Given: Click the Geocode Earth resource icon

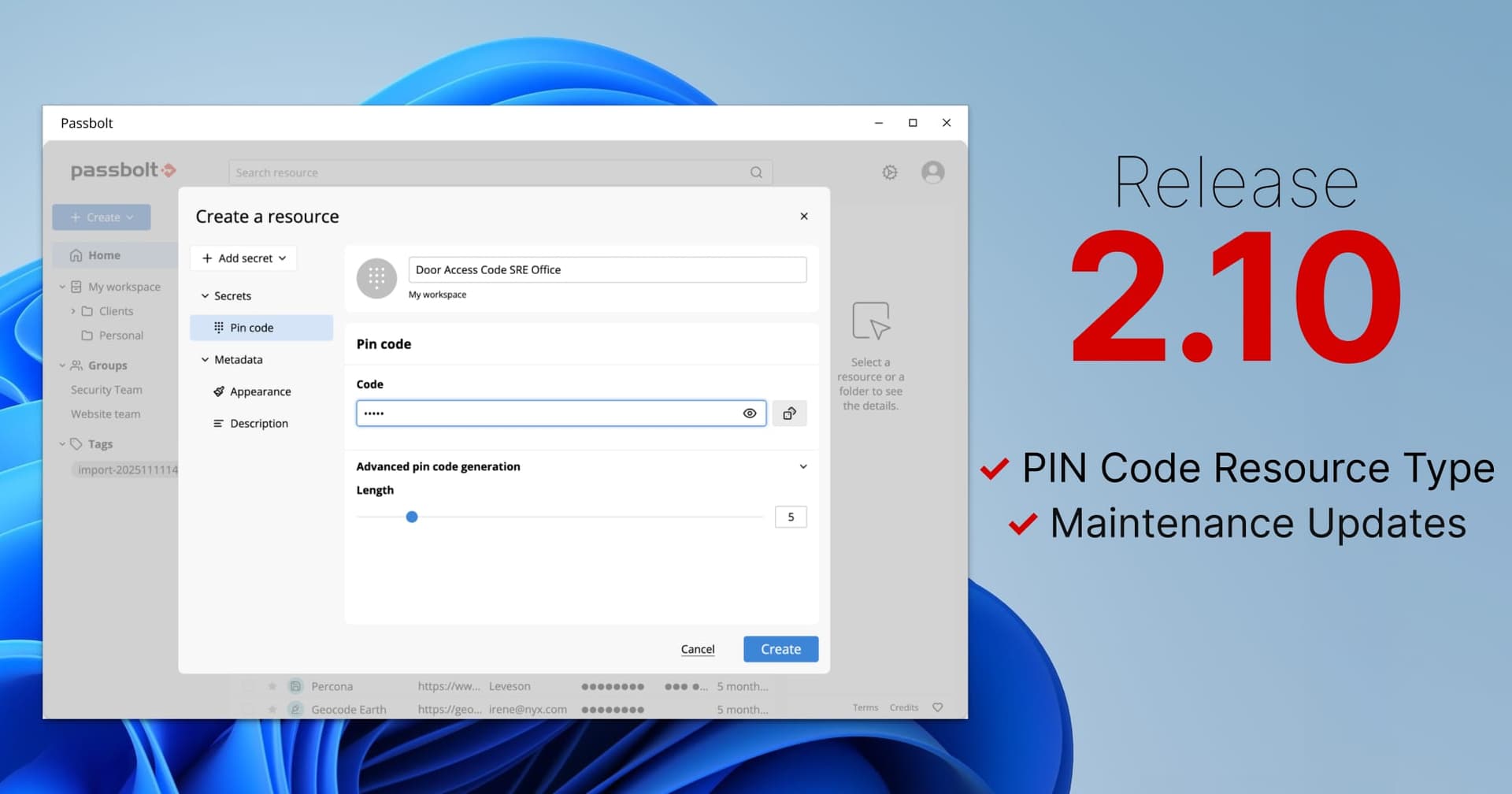Looking at the screenshot, I should 295,709.
